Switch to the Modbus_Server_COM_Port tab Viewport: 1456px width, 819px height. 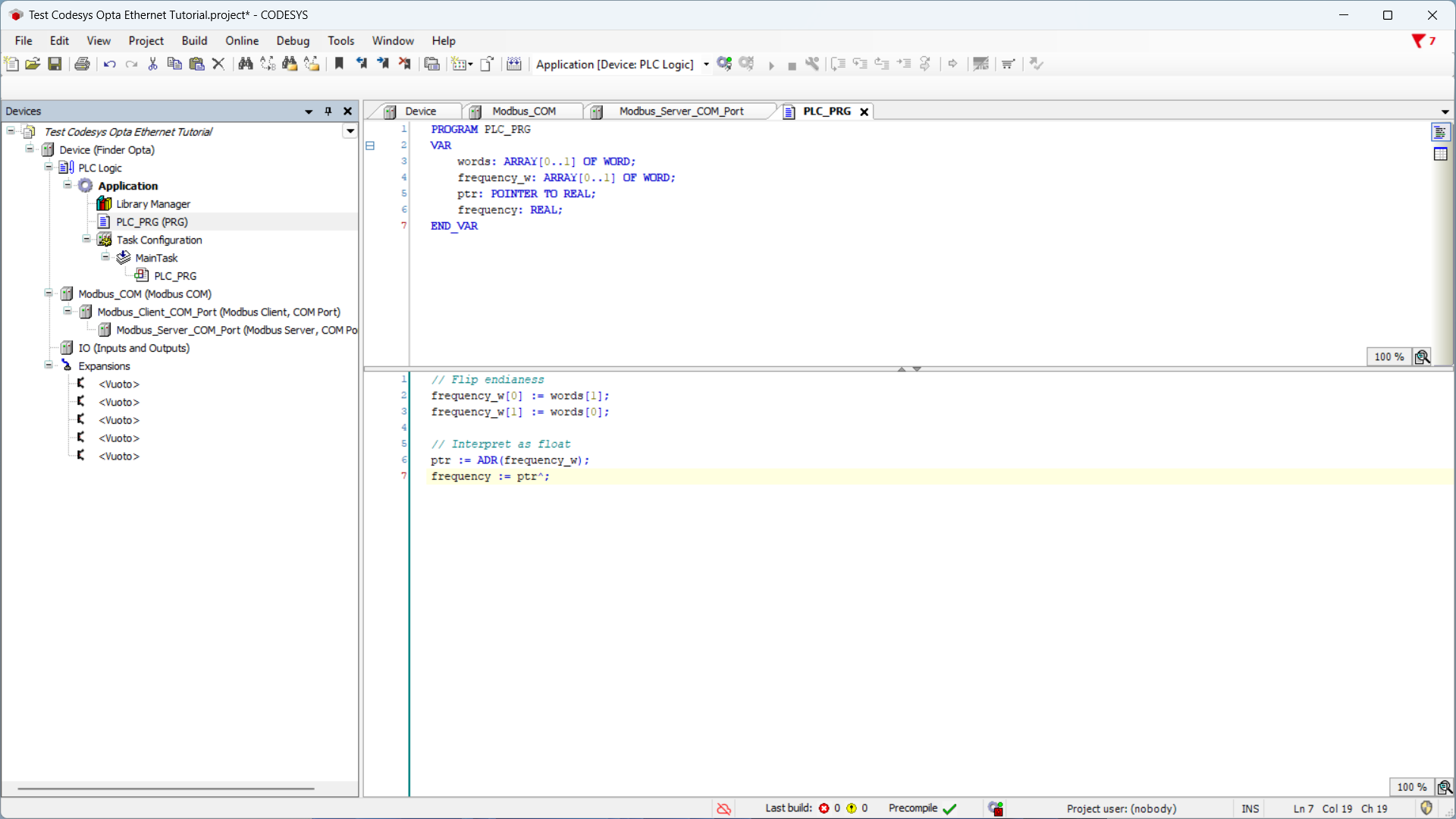pos(680,111)
